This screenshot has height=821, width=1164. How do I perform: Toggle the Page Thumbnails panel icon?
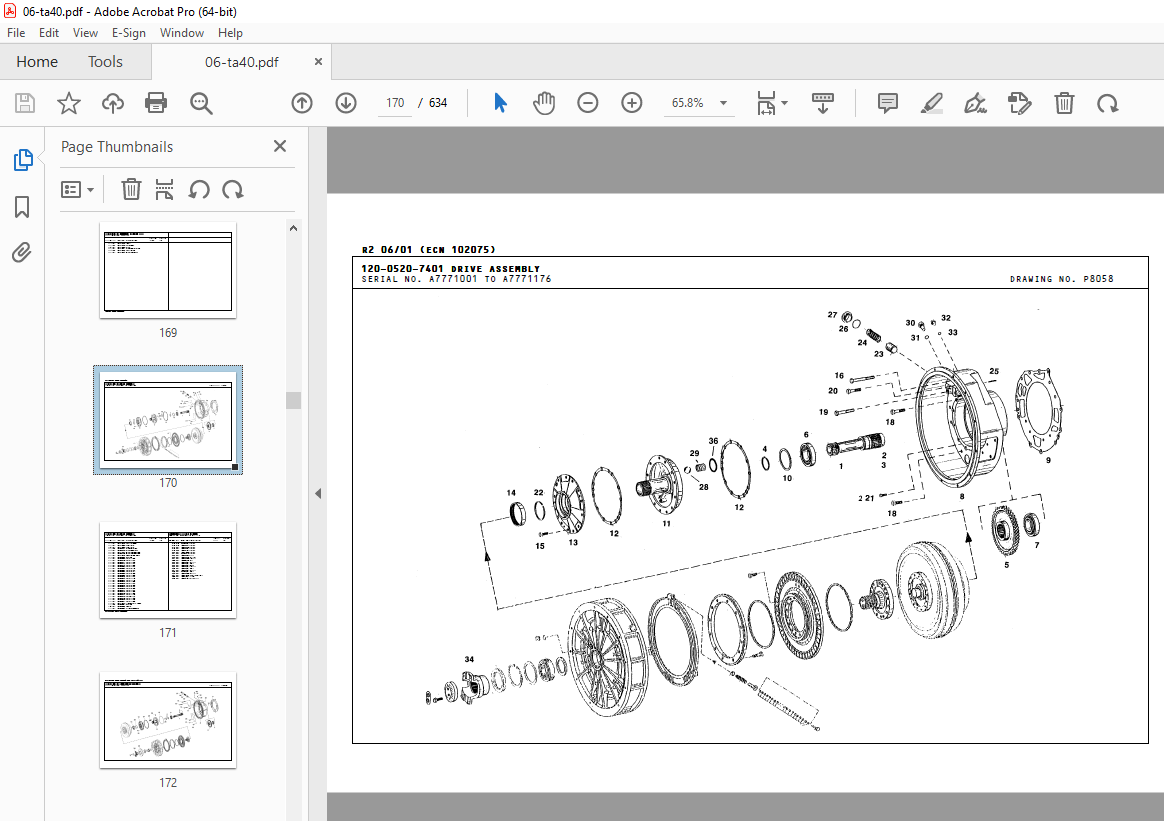coord(22,160)
